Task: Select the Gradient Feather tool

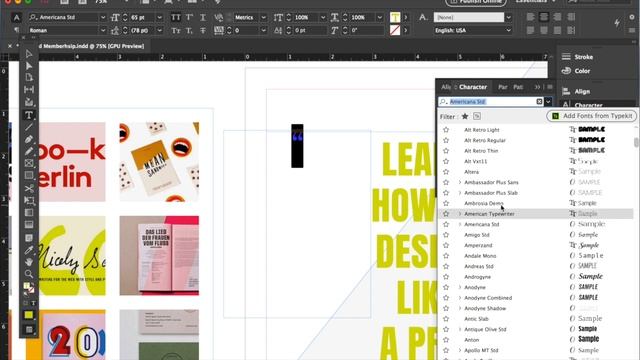Action: click(x=29, y=224)
